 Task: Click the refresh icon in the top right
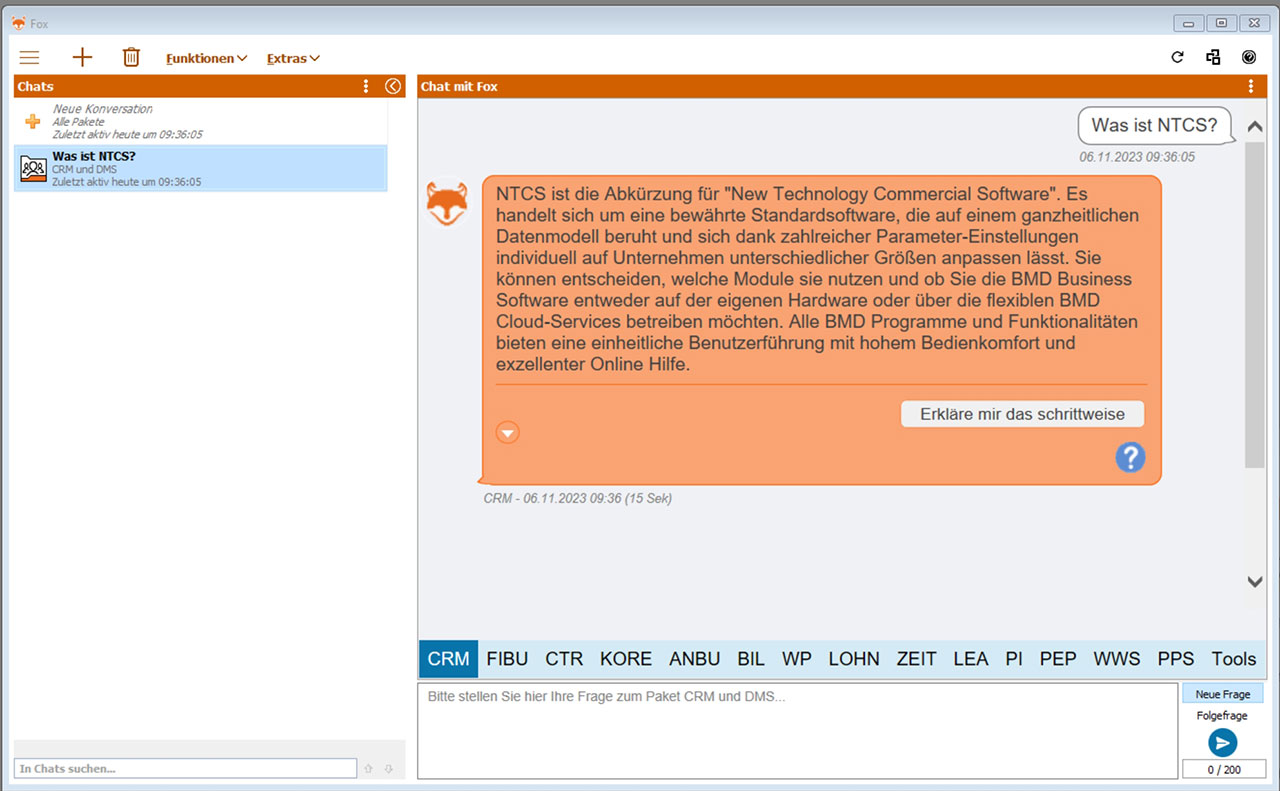coord(1177,58)
